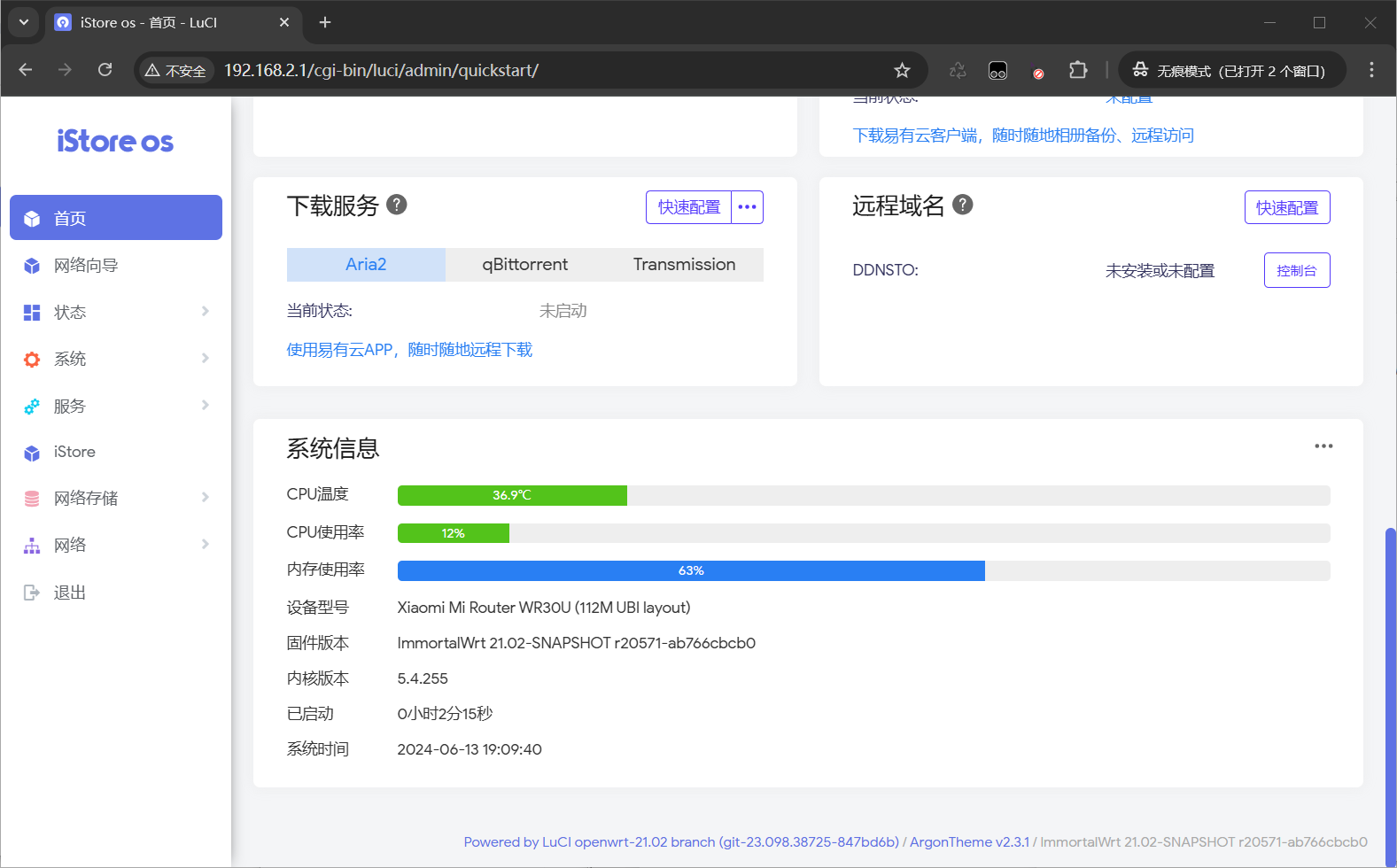Click the 系统 gear icon
Screen dimensions: 1397x868
coord(32,360)
